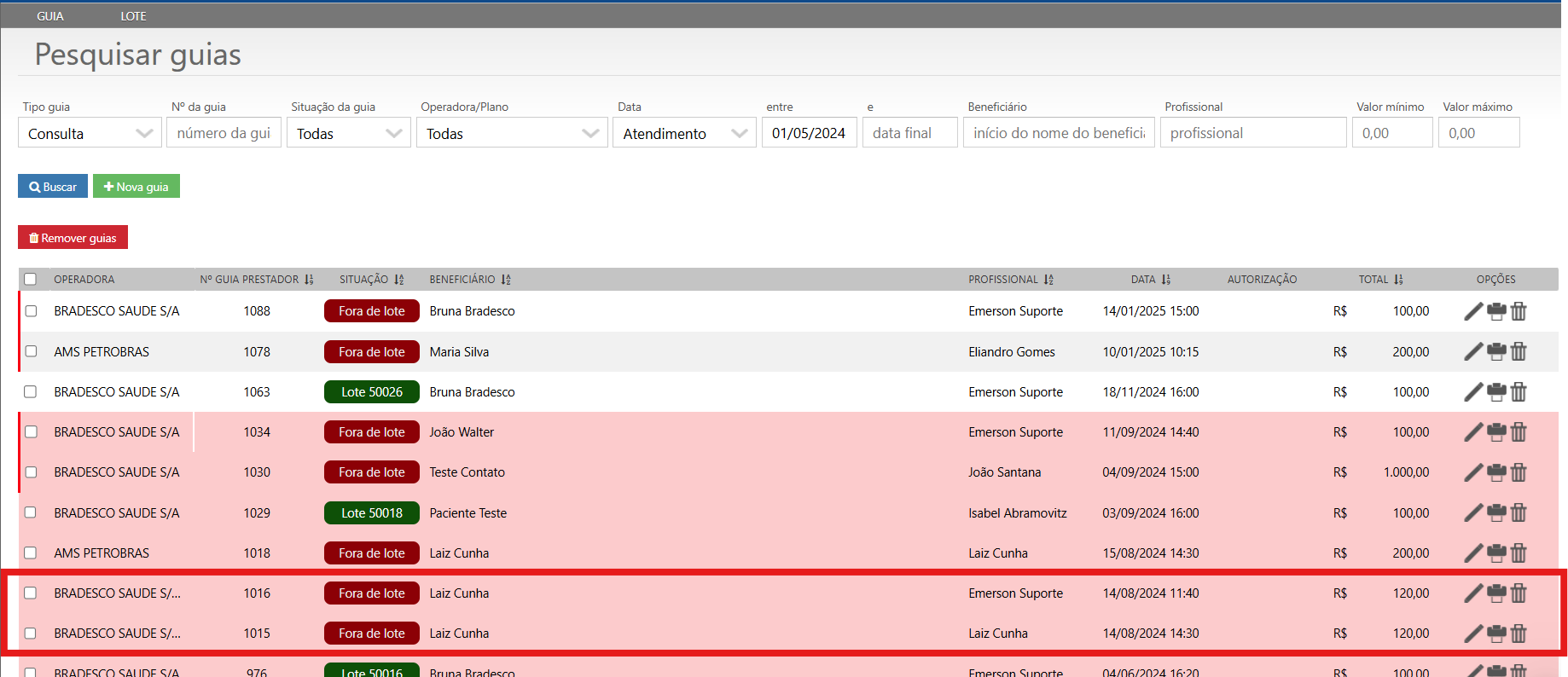Toggle the select-all checkbox in the table header
The height and width of the screenshot is (677, 1568).
[x=31, y=279]
